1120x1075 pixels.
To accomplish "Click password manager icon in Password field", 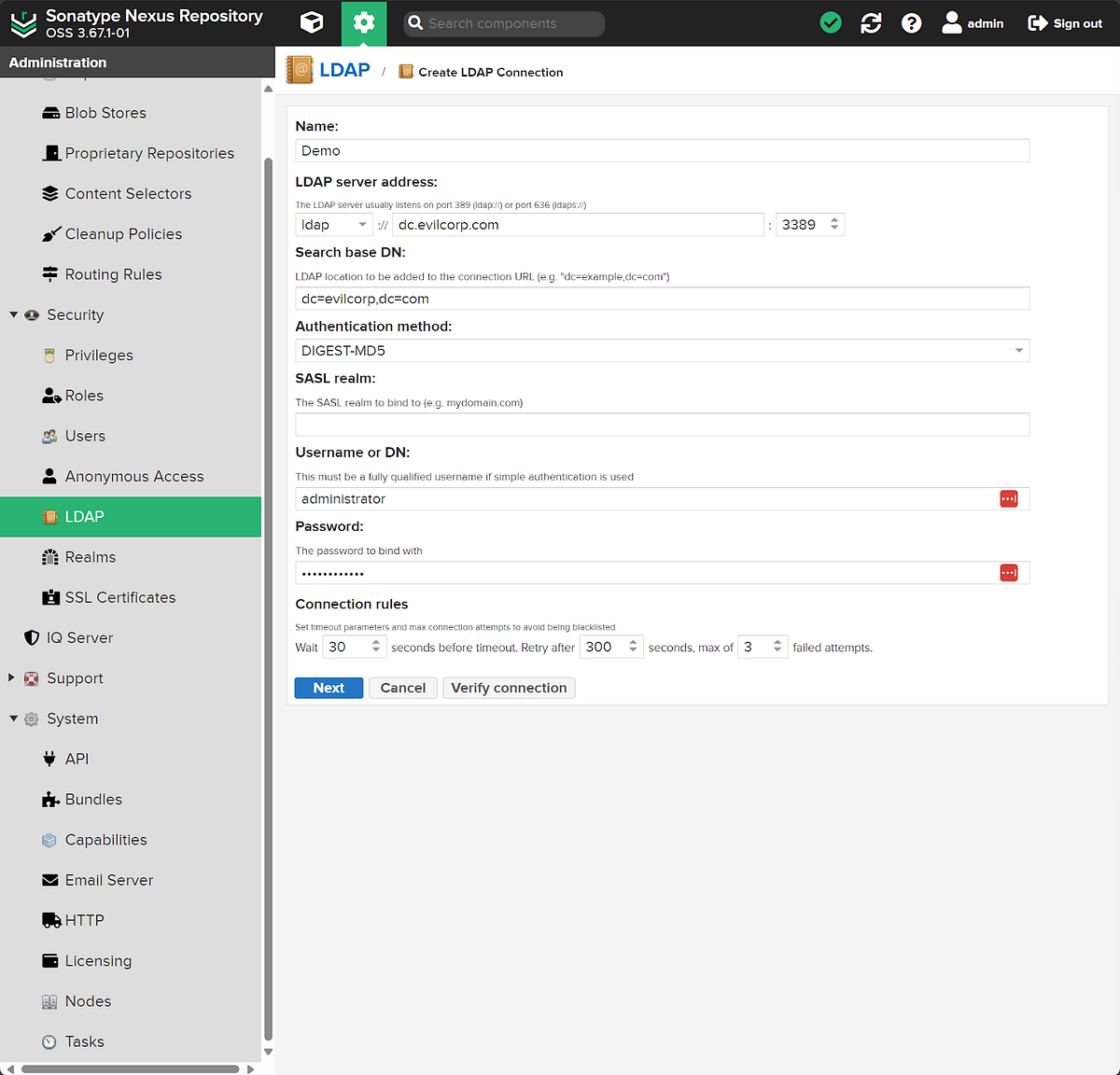I will click(x=1009, y=573).
